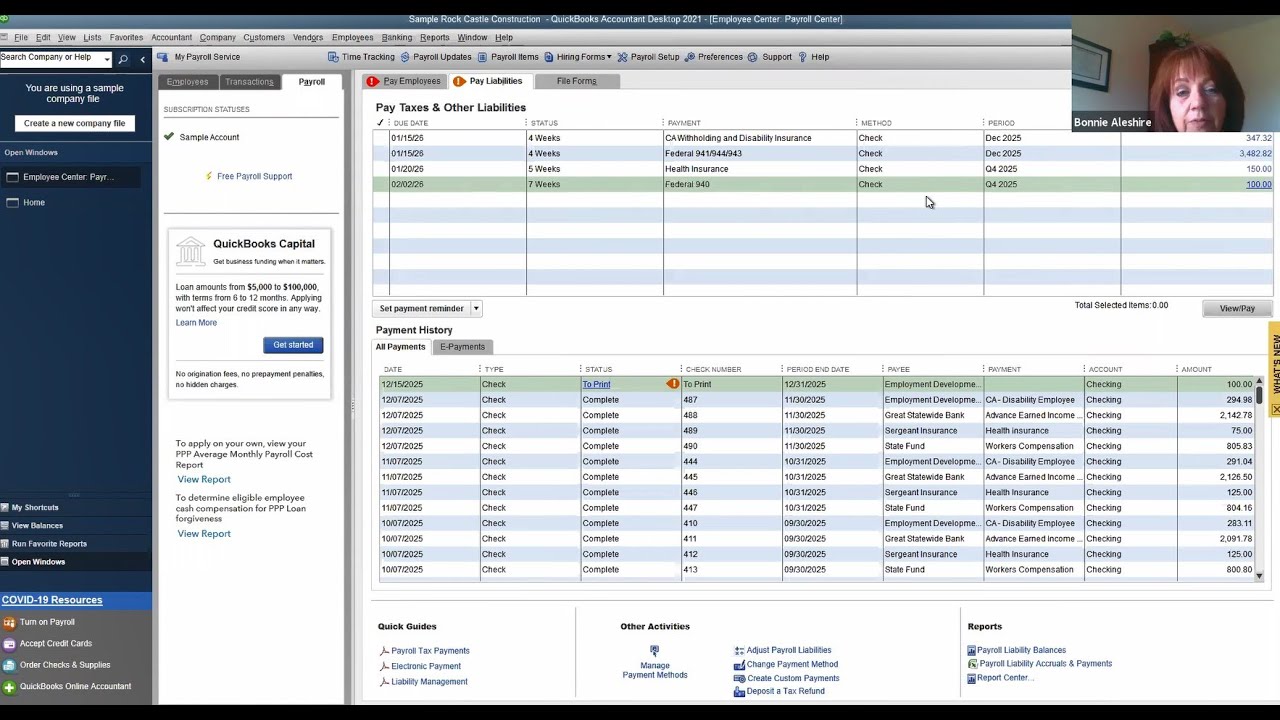
Task: Click the Payroll Liability Balances report icon
Action: (971, 650)
